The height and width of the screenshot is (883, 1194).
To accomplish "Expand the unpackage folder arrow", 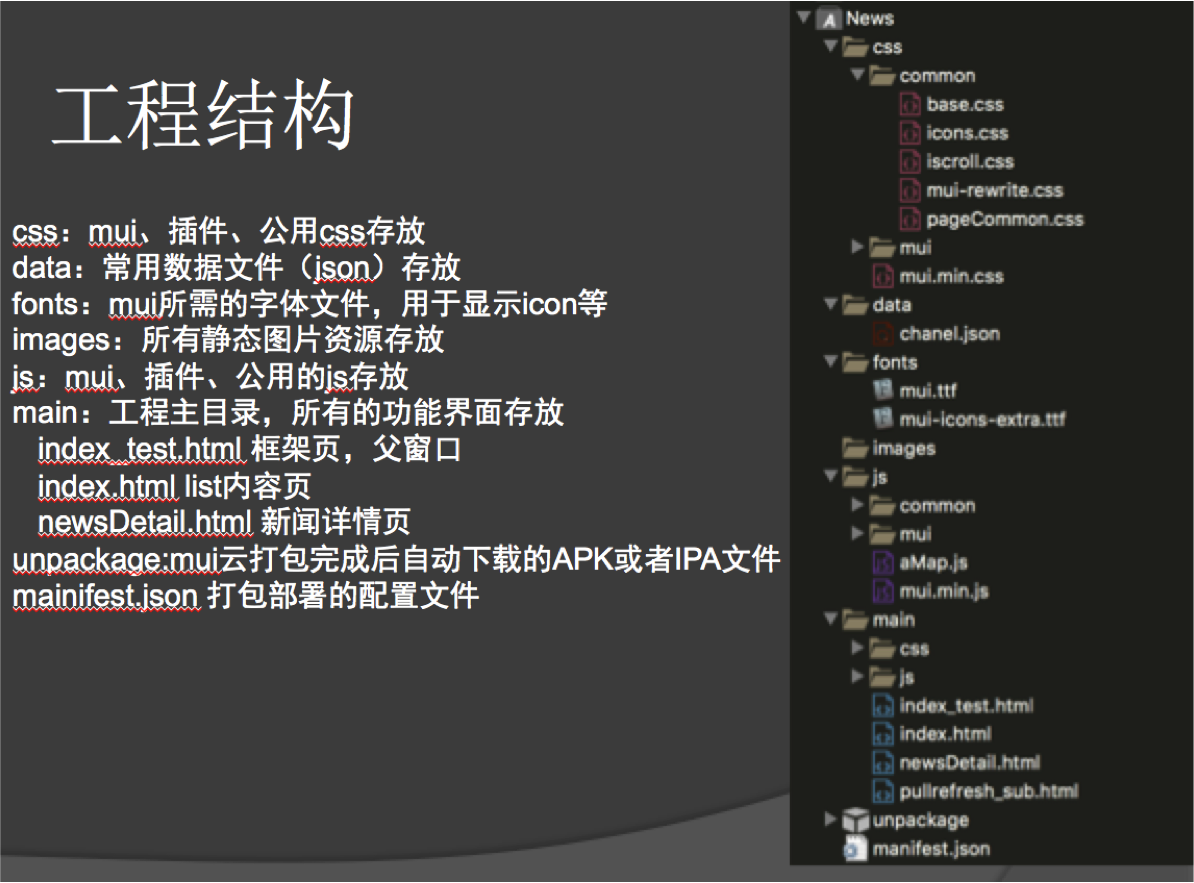I will coord(830,820).
